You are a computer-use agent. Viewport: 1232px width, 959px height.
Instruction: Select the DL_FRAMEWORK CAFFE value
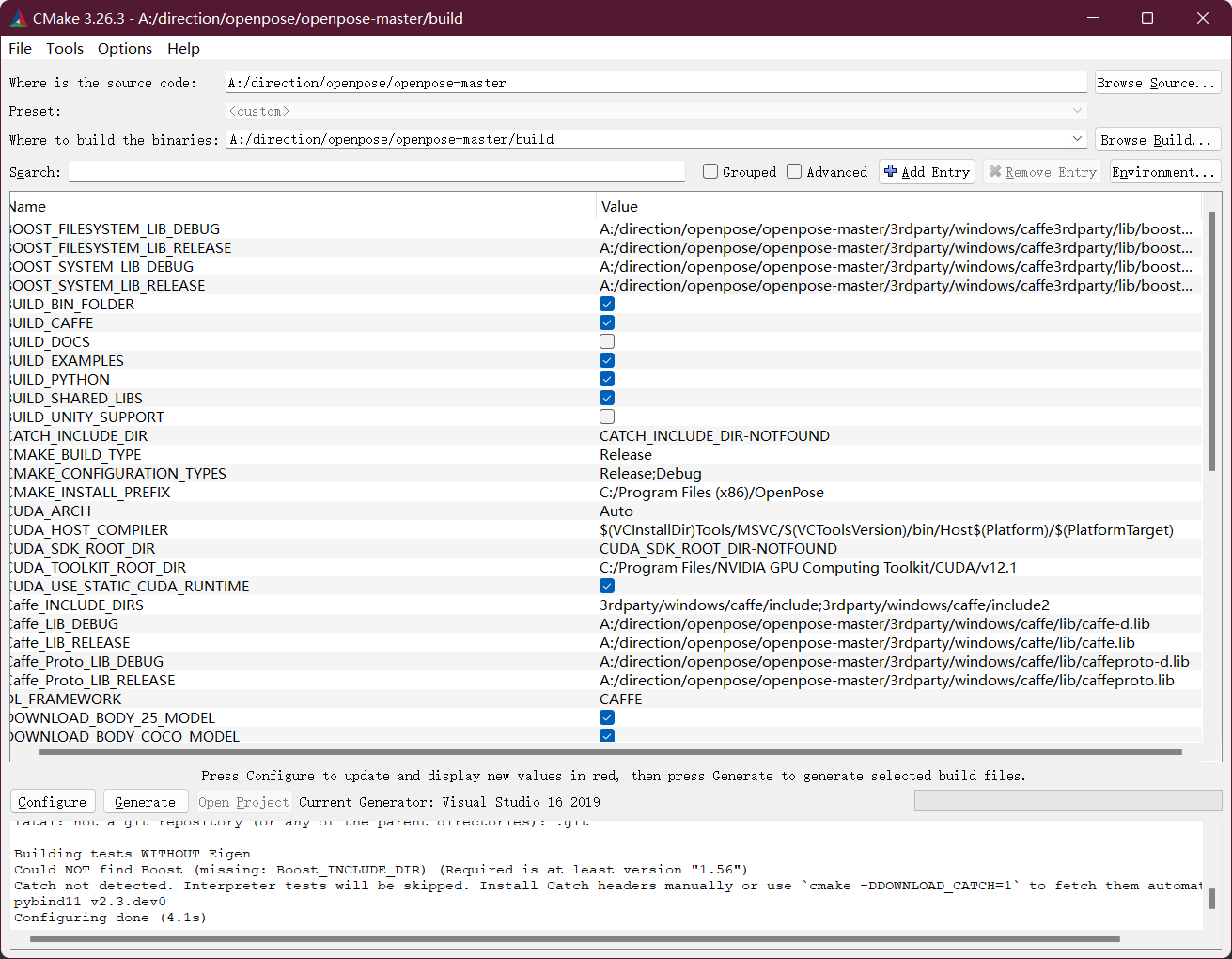[x=621, y=699]
